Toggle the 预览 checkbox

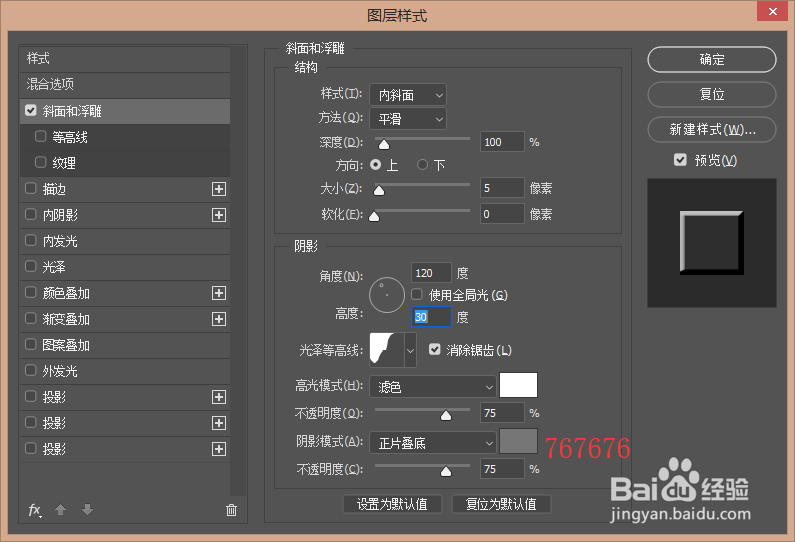[x=680, y=160]
